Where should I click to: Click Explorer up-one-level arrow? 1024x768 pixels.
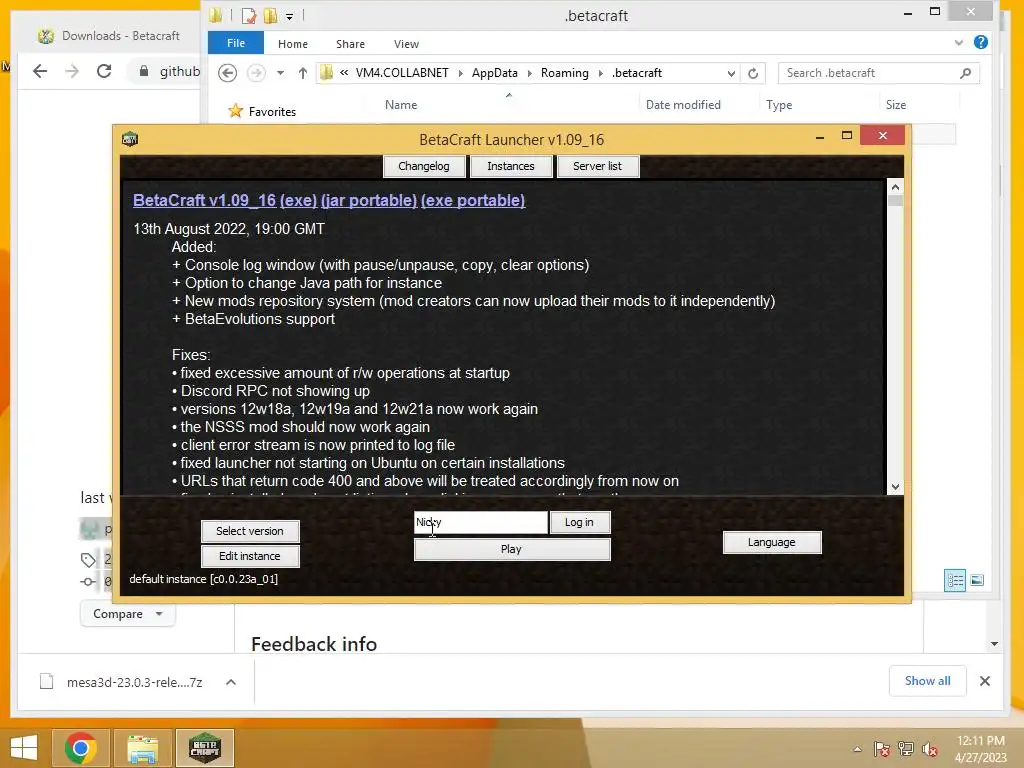(302, 73)
